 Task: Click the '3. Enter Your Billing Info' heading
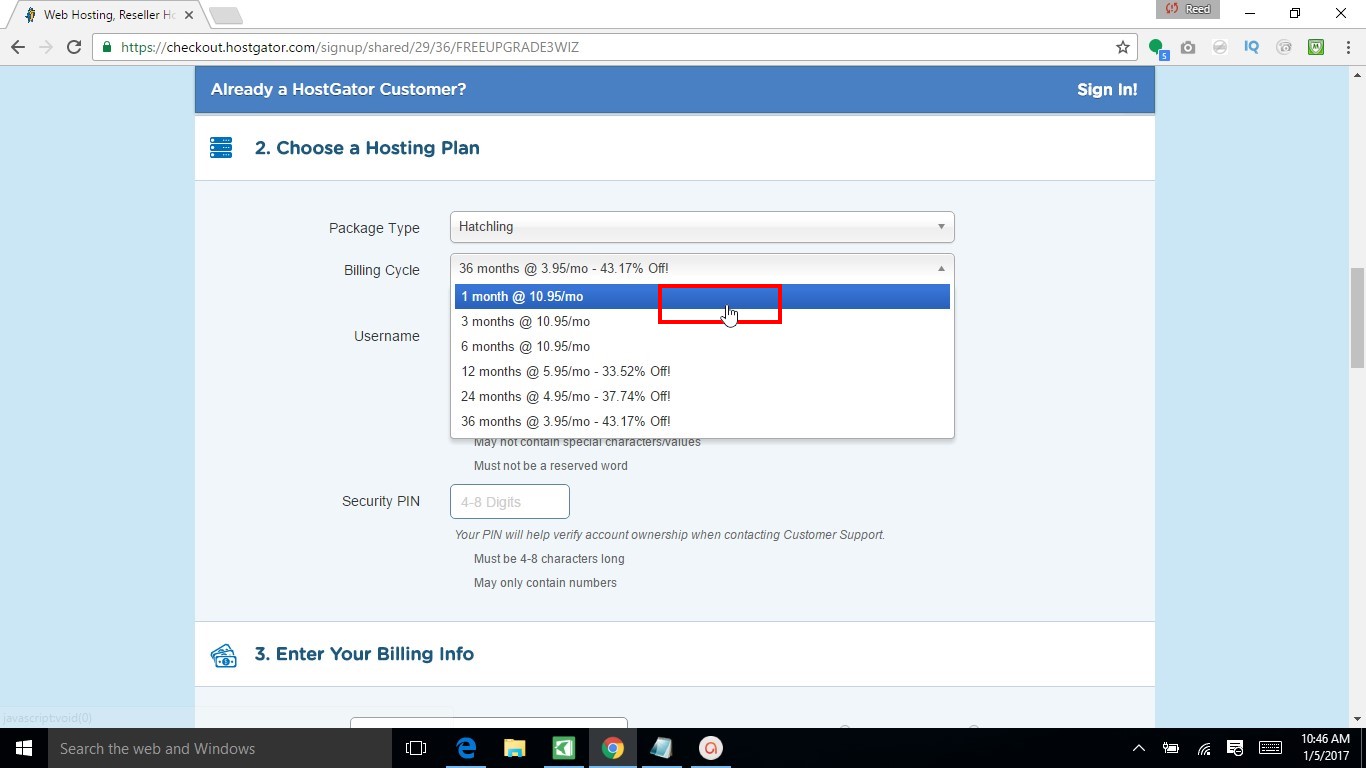(x=364, y=654)
